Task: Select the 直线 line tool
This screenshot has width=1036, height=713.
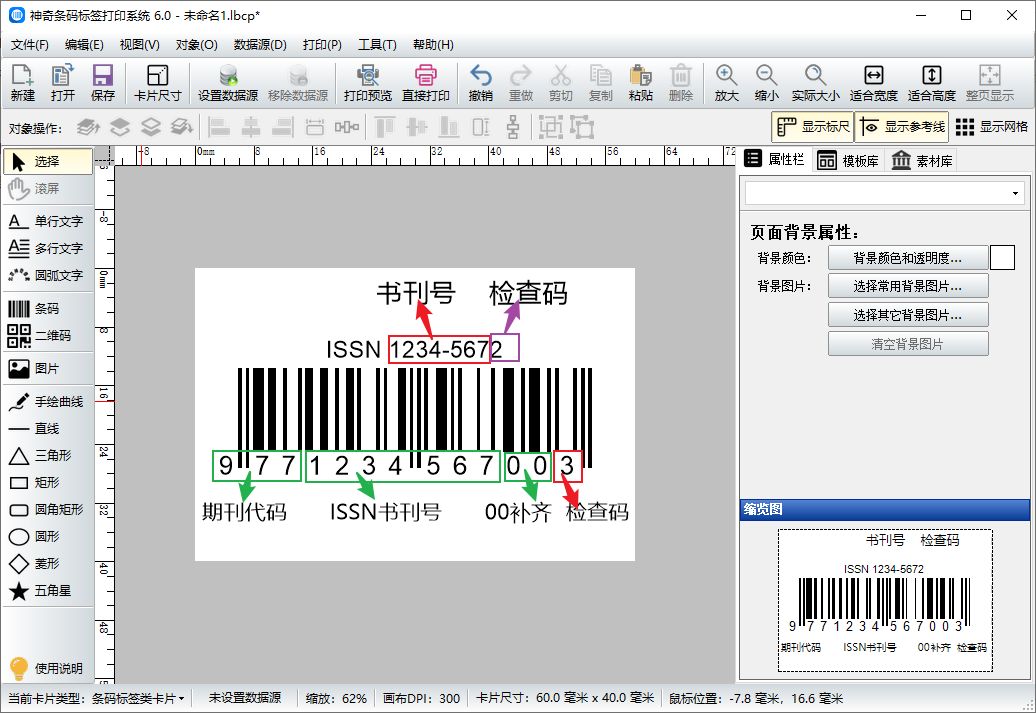Action: click(47, 429)
